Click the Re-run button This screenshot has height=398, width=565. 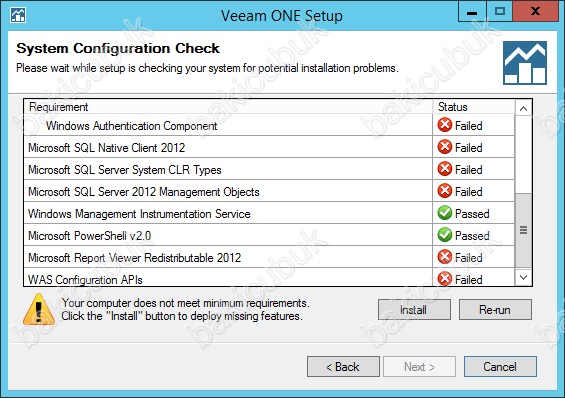click(495, 310)
